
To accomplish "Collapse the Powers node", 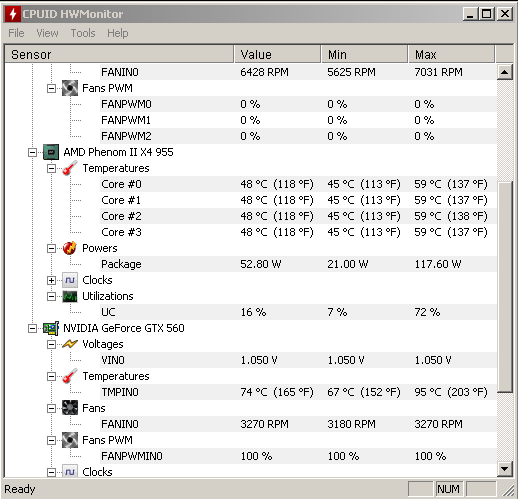I will click(x=51, y=248).
